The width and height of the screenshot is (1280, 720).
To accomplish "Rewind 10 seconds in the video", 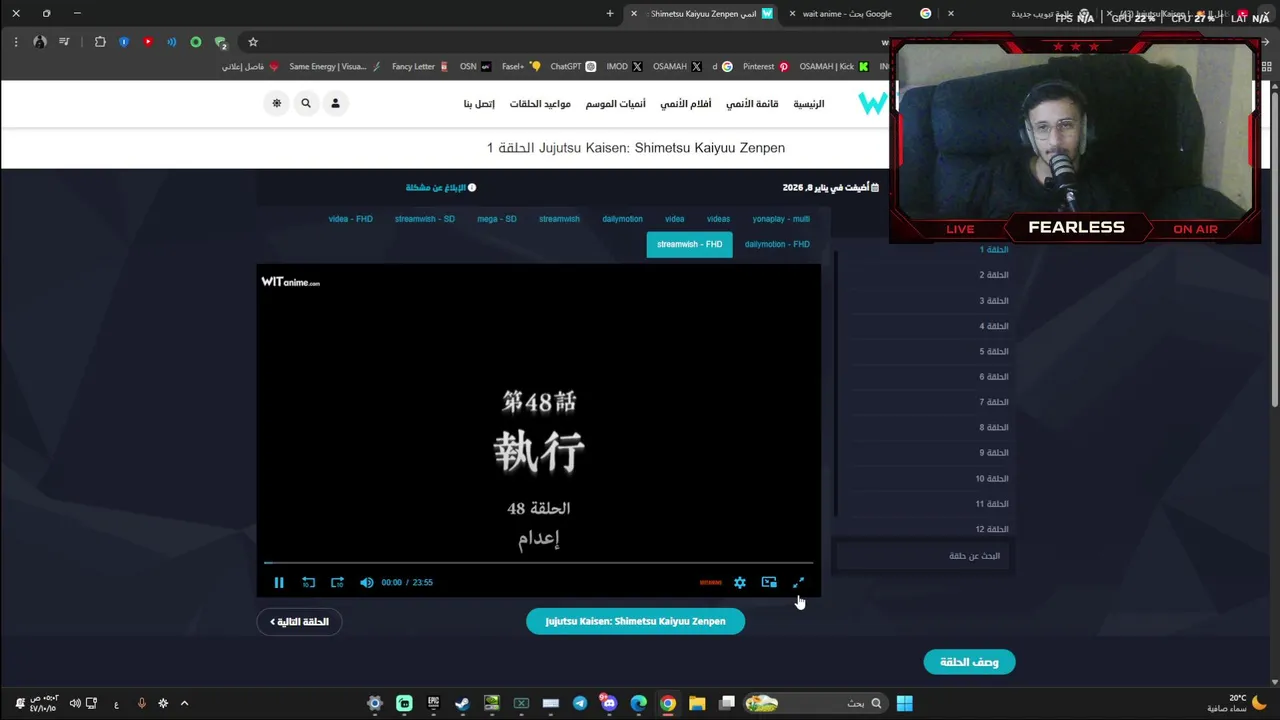I will click(x=308, y=582).
